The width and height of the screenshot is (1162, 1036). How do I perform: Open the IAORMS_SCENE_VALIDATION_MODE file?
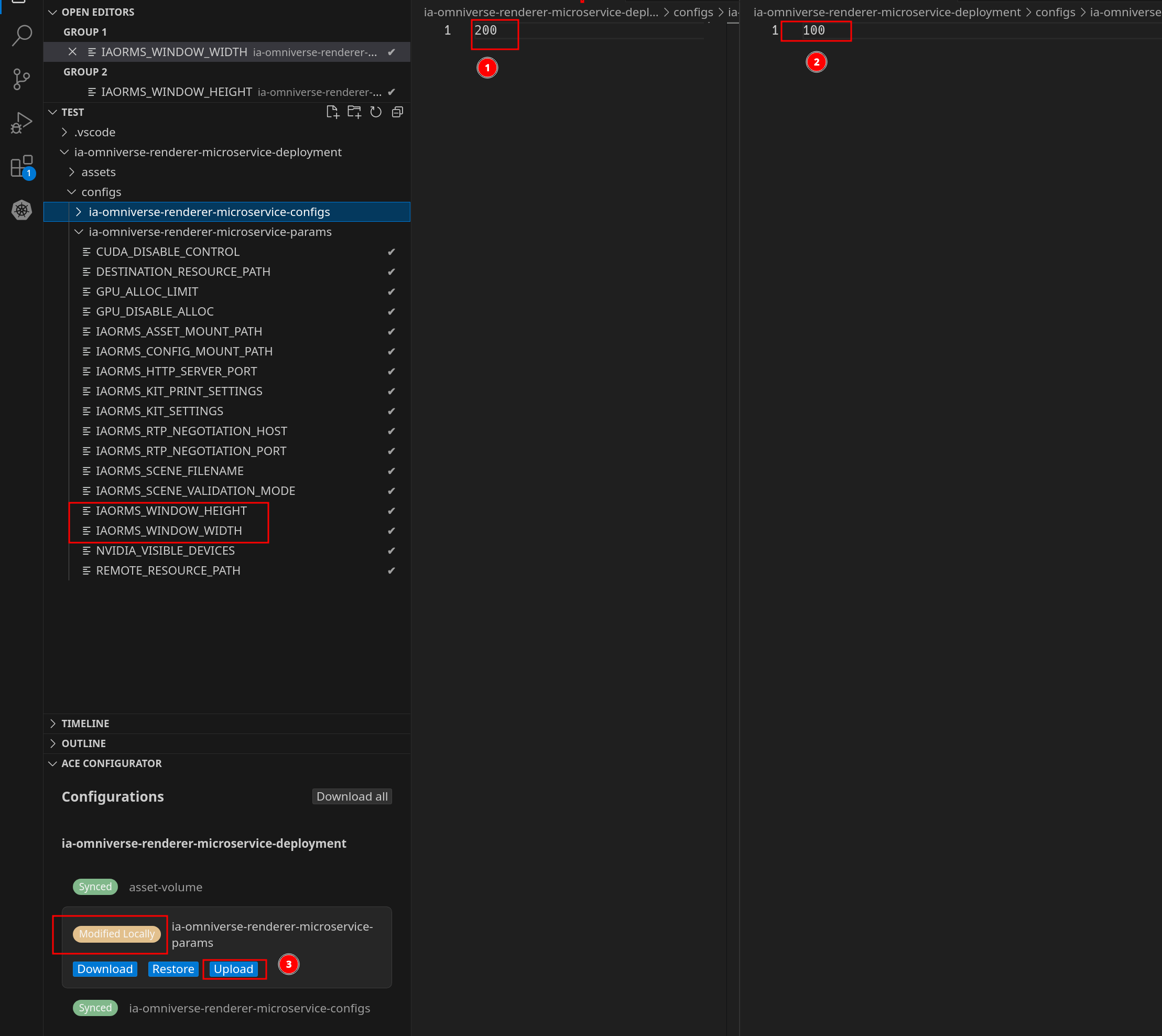tap(227, 491)
